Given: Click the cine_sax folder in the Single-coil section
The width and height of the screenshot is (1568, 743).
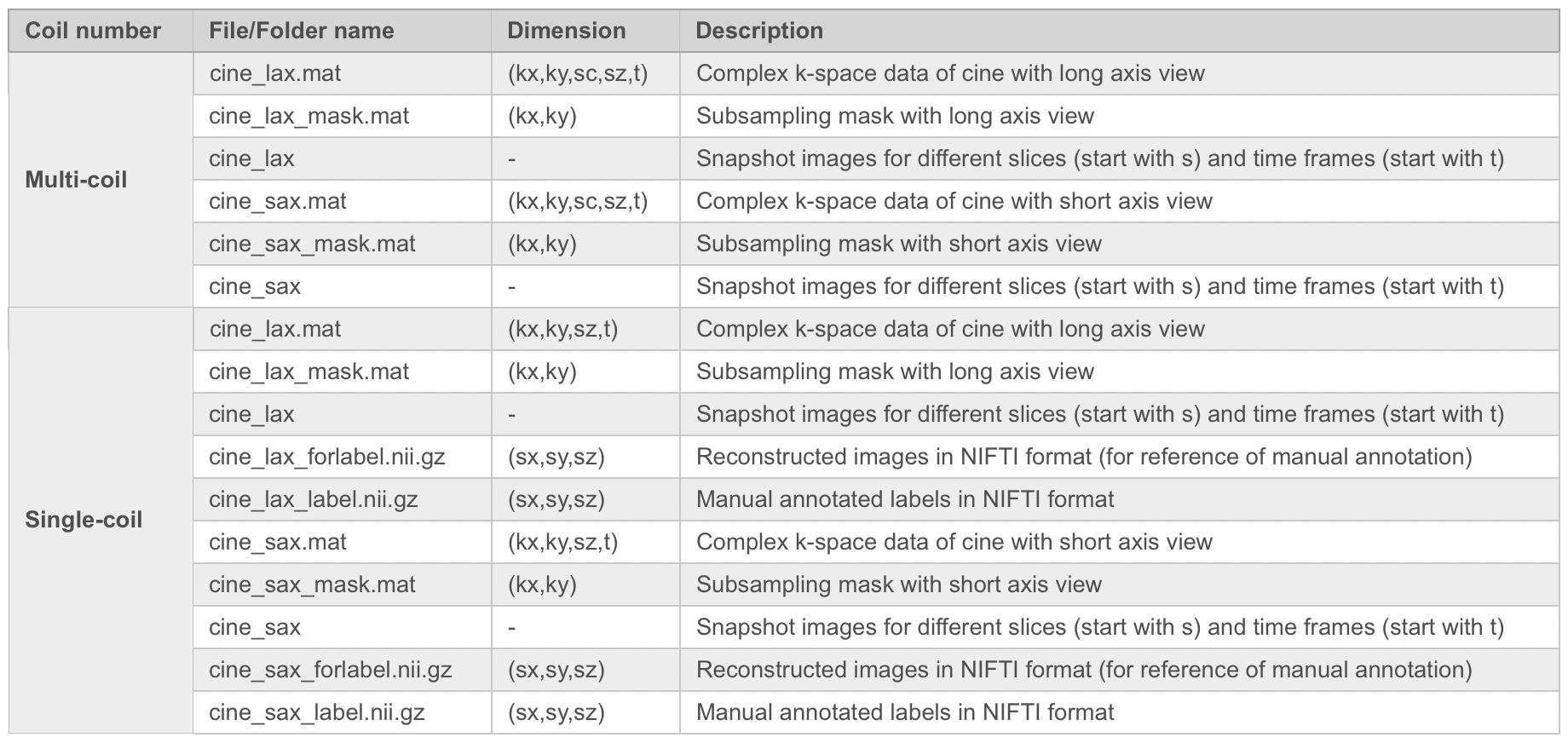Looking at the screenshot, I should click(255, 627).
